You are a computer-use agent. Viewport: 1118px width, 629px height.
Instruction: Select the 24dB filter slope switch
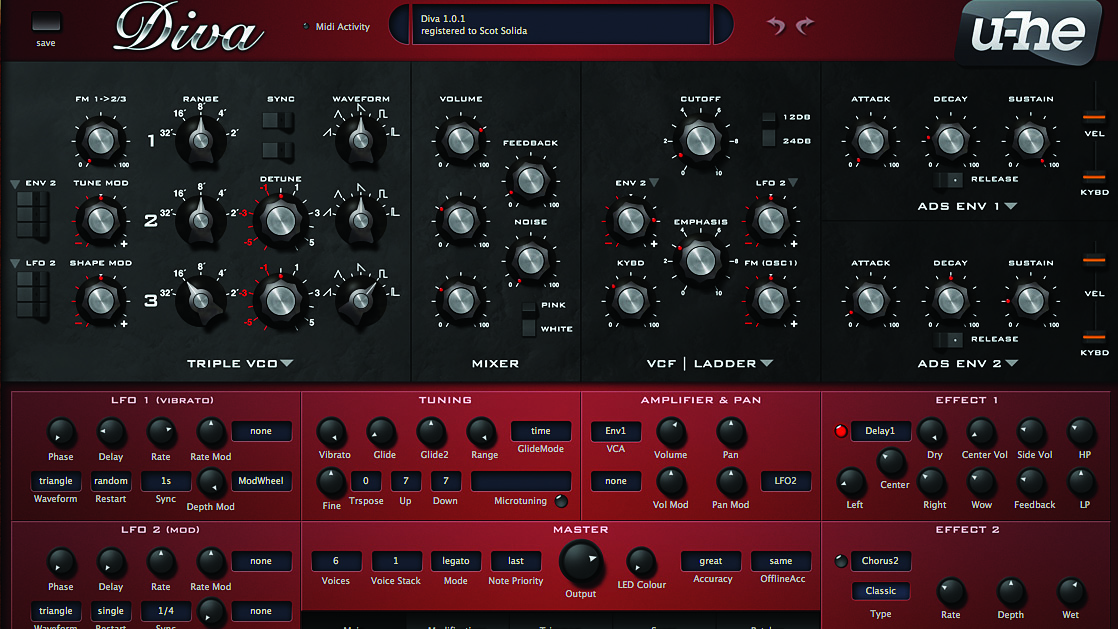click(769, 138)
